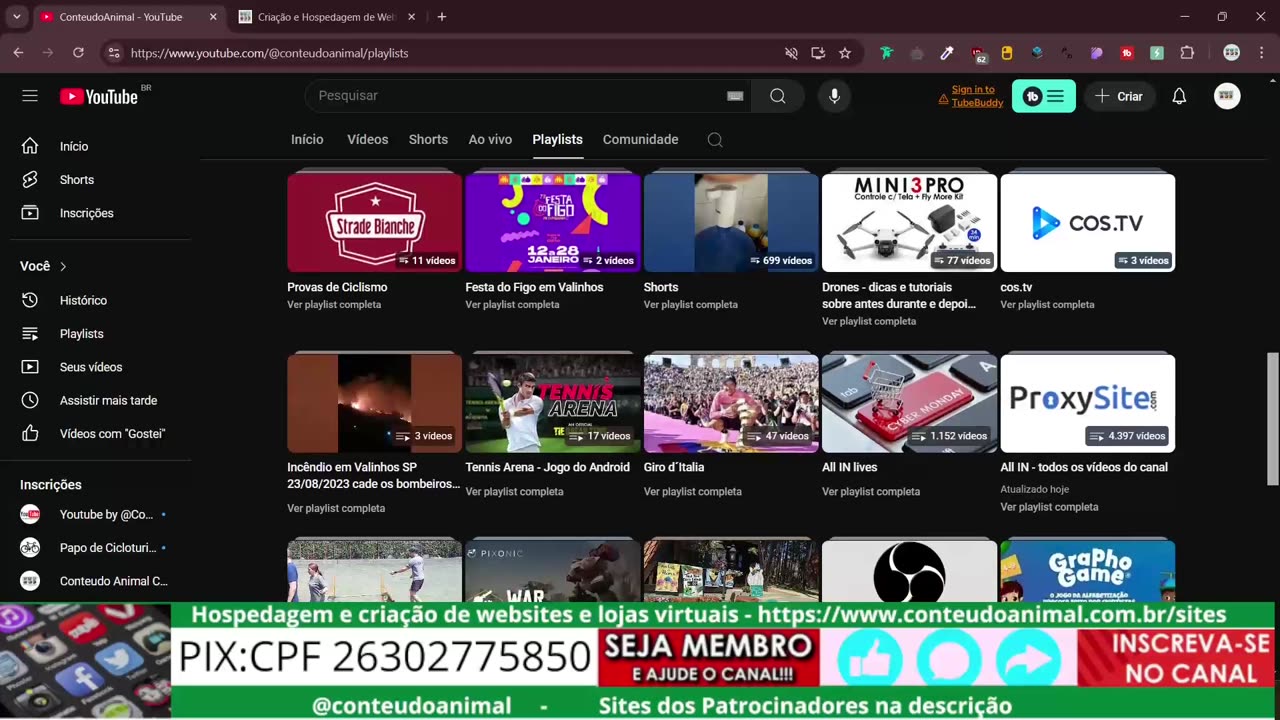Open the Shorts playlist thumbnail with 699 vídeos

coord(731,223)
